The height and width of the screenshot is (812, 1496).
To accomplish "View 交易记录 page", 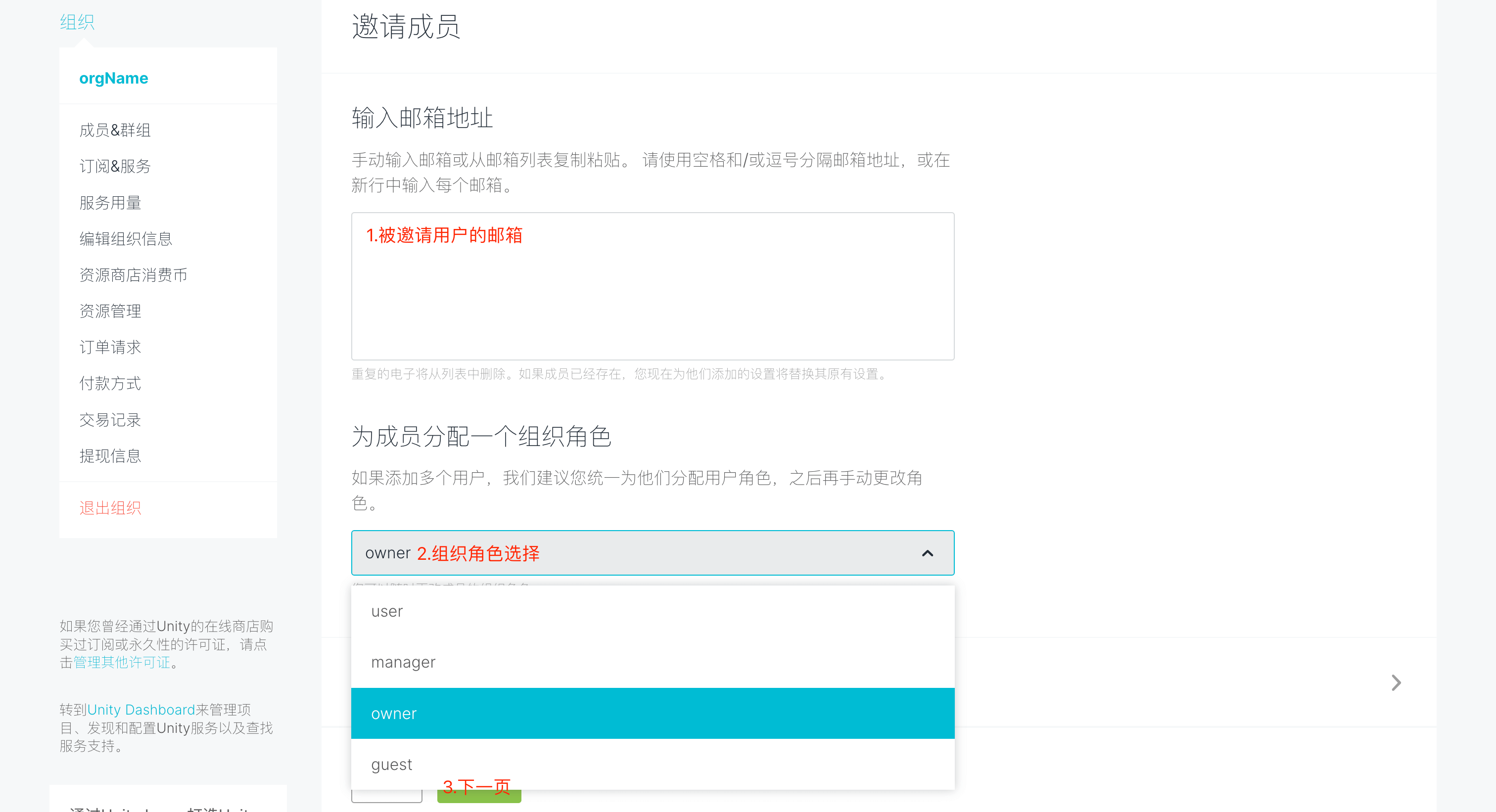I will [x=110, y=420].
